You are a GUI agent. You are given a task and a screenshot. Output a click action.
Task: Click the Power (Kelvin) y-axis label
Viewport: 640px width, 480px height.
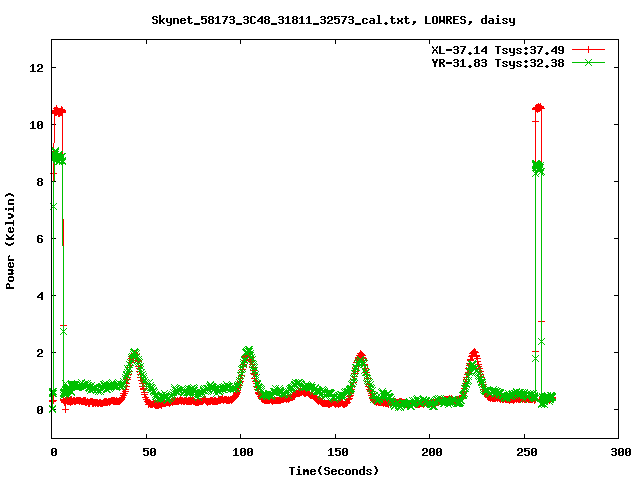[11, 239]
